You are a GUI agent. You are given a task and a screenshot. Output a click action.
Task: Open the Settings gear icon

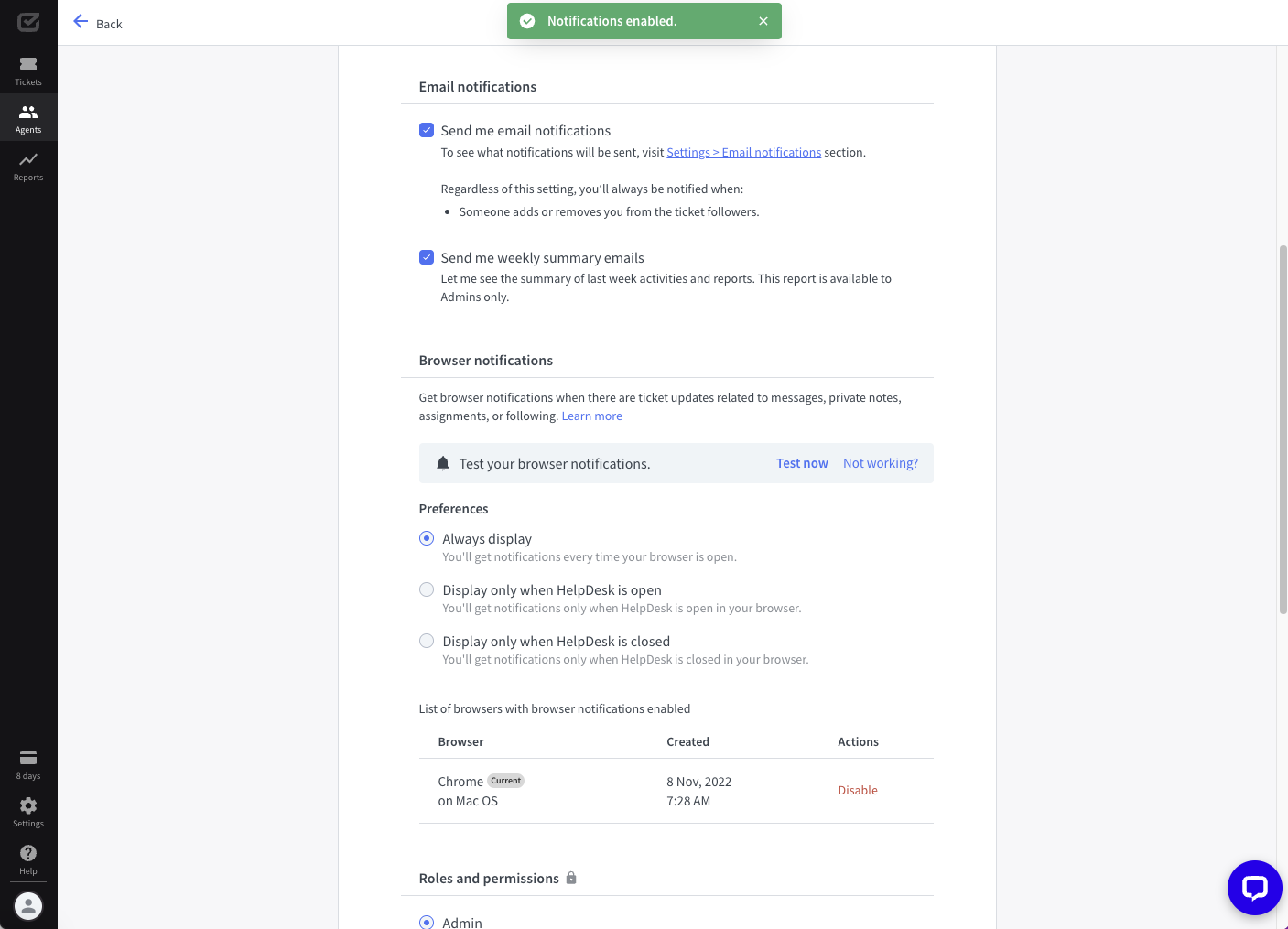(28, 805)
